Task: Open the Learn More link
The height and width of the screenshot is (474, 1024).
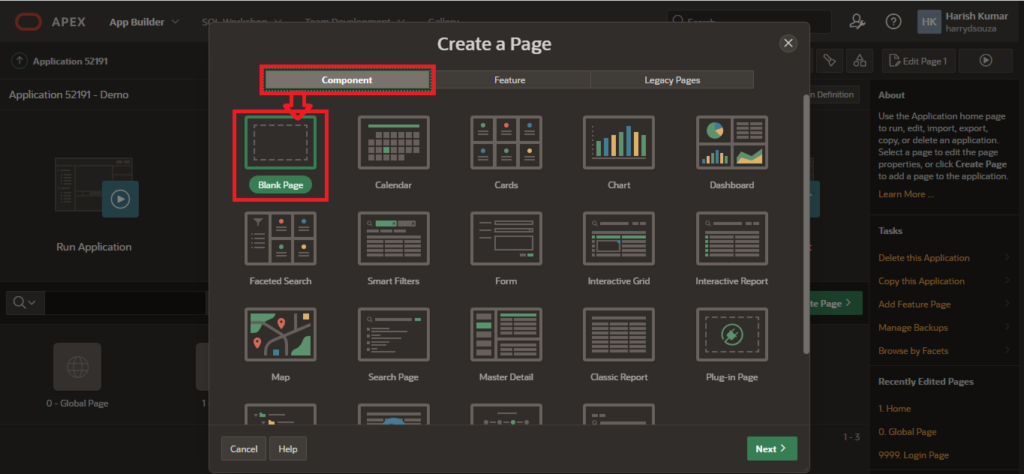Action: pos(905,194)
